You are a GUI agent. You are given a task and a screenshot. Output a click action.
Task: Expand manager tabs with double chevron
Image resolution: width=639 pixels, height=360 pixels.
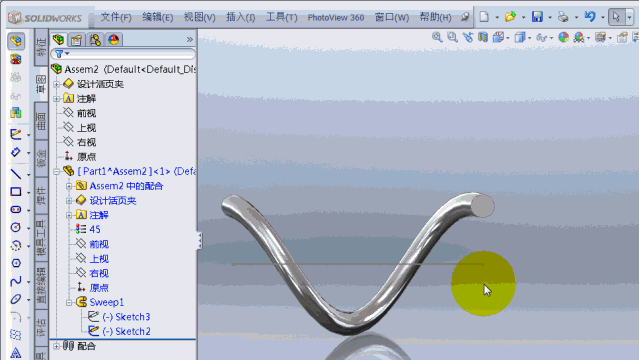tap(189, 40)
